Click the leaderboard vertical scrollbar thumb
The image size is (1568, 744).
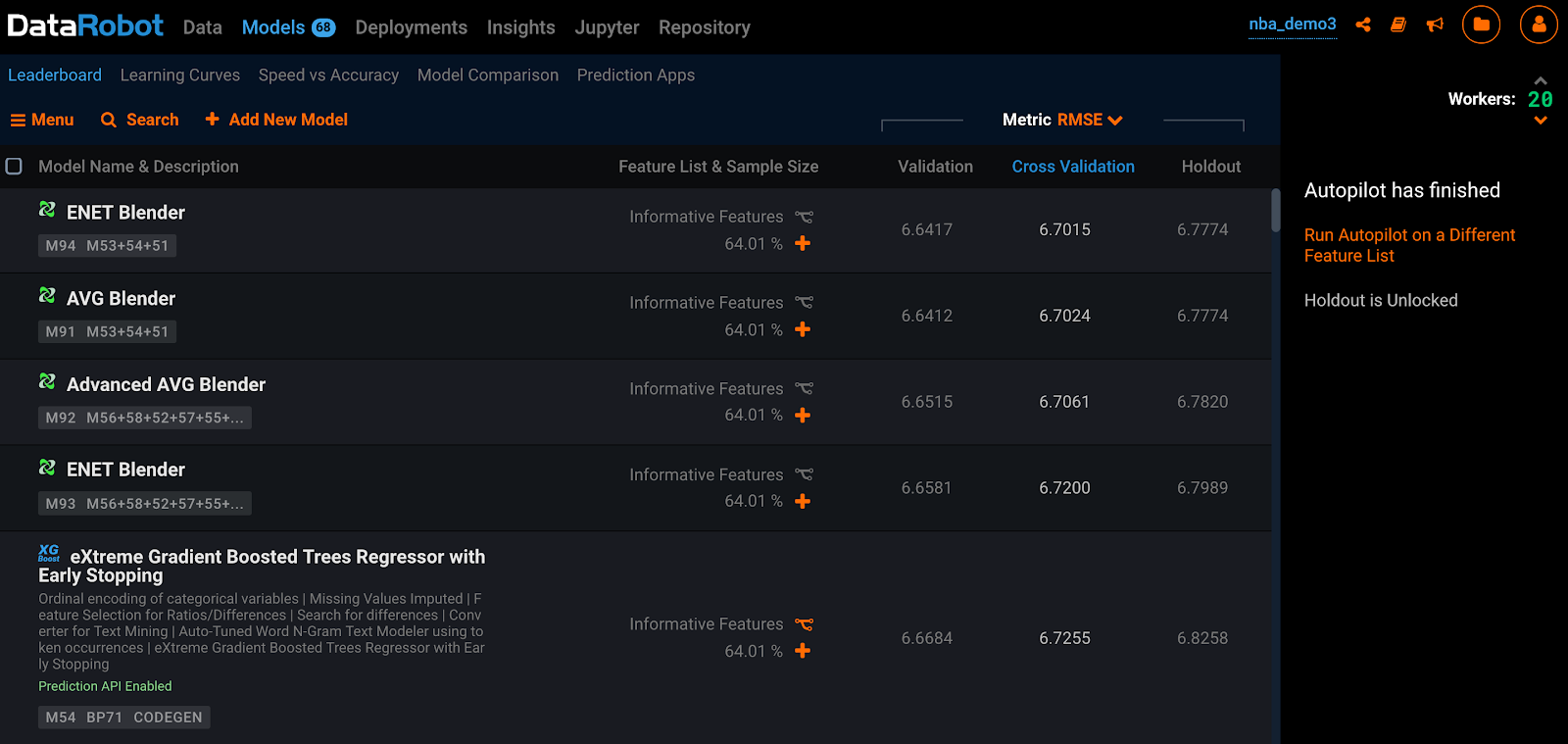coord(1276,210)
